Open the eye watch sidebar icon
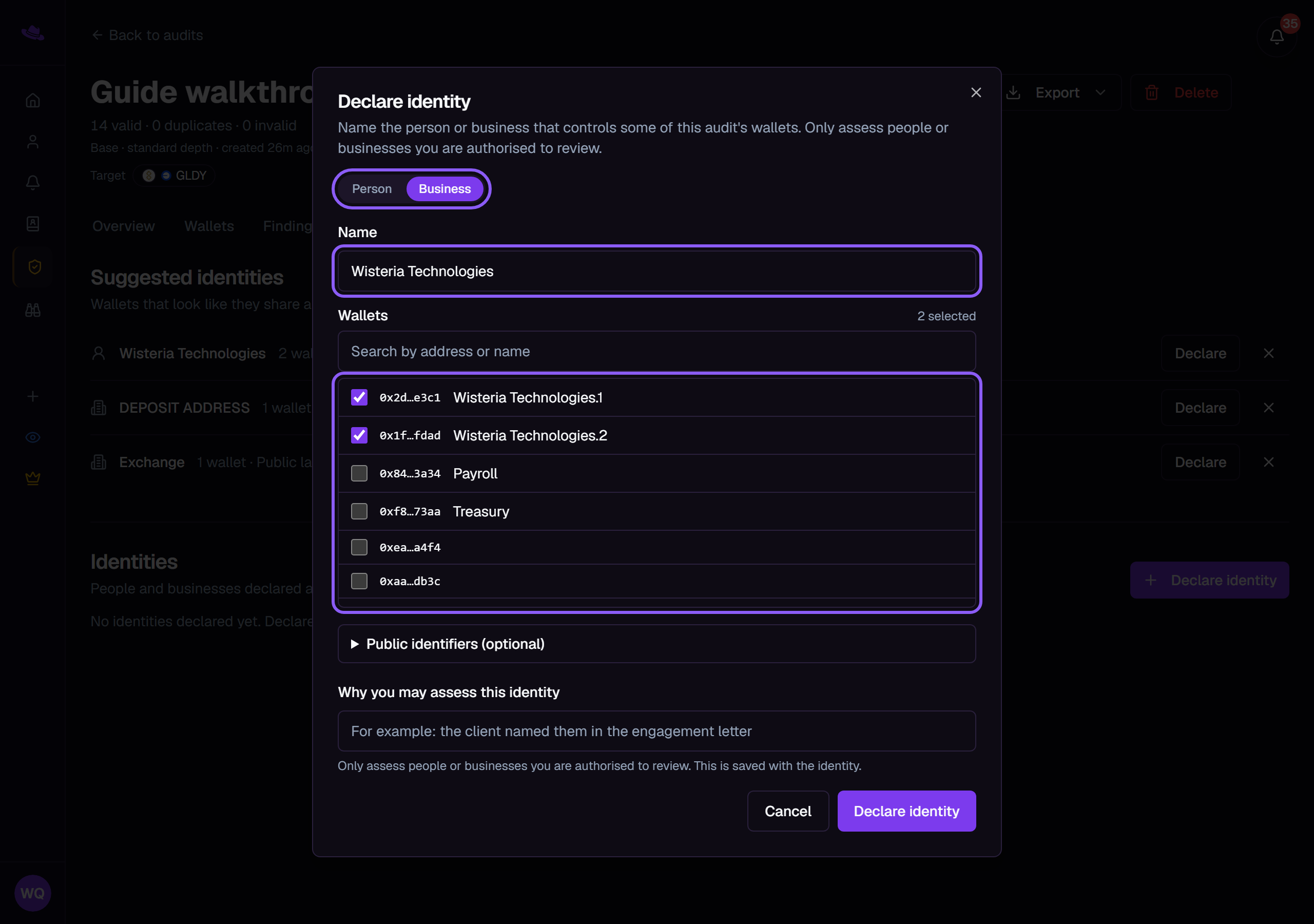Screen dimensions: 1314x924 pos(33,437)
